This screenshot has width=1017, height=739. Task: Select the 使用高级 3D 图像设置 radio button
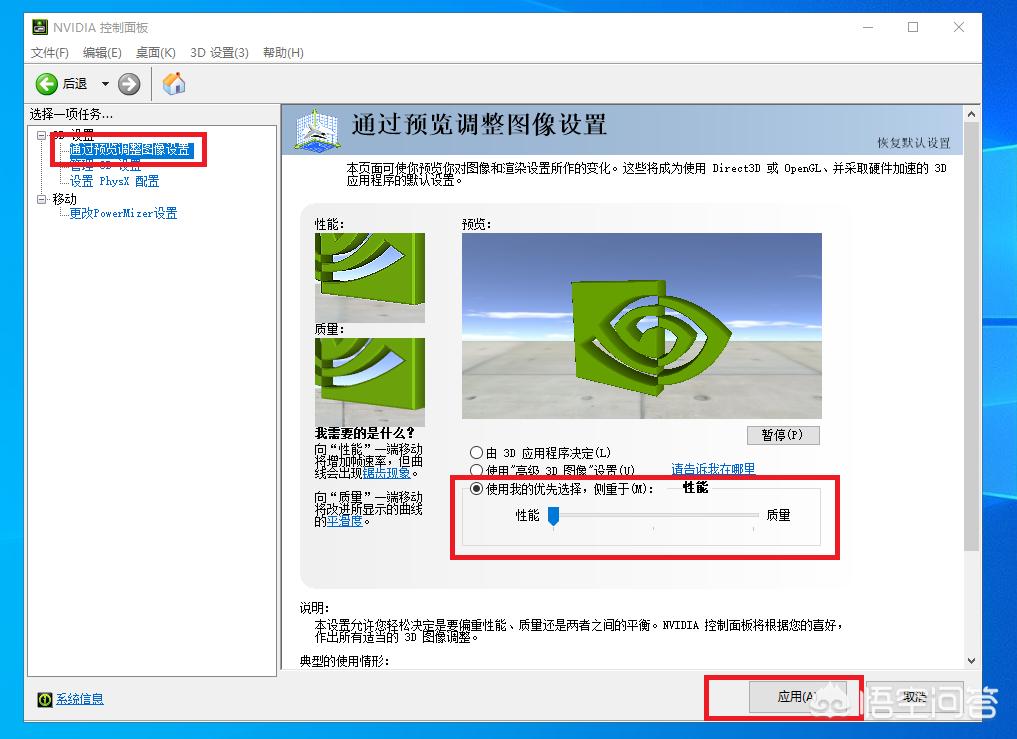click(x=477, y=470)
